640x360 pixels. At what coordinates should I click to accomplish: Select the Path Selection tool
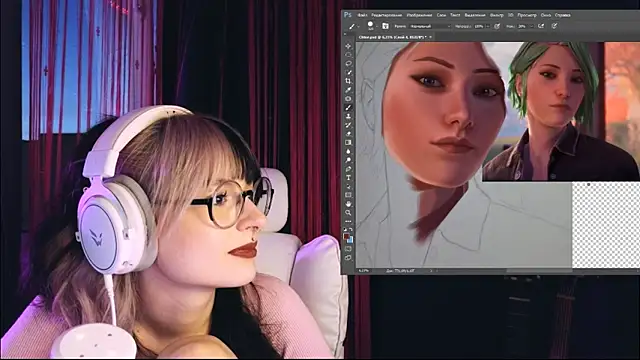point(348,187)
